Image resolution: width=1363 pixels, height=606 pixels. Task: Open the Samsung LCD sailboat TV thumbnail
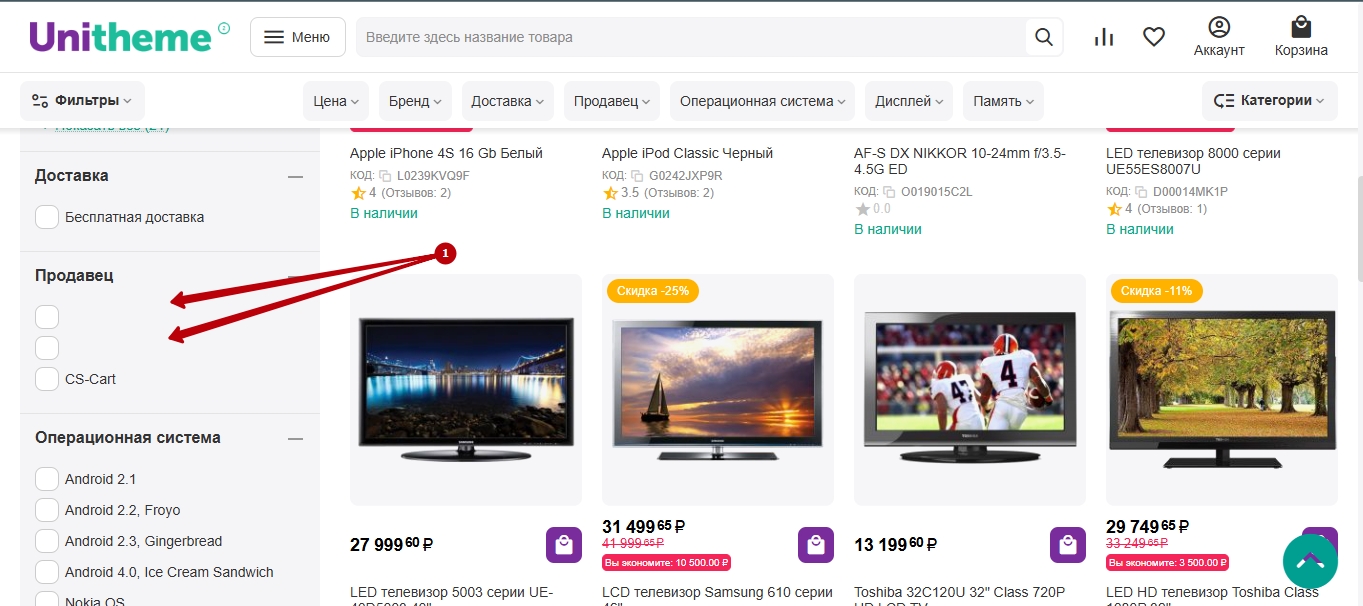[x=718, y=390]
